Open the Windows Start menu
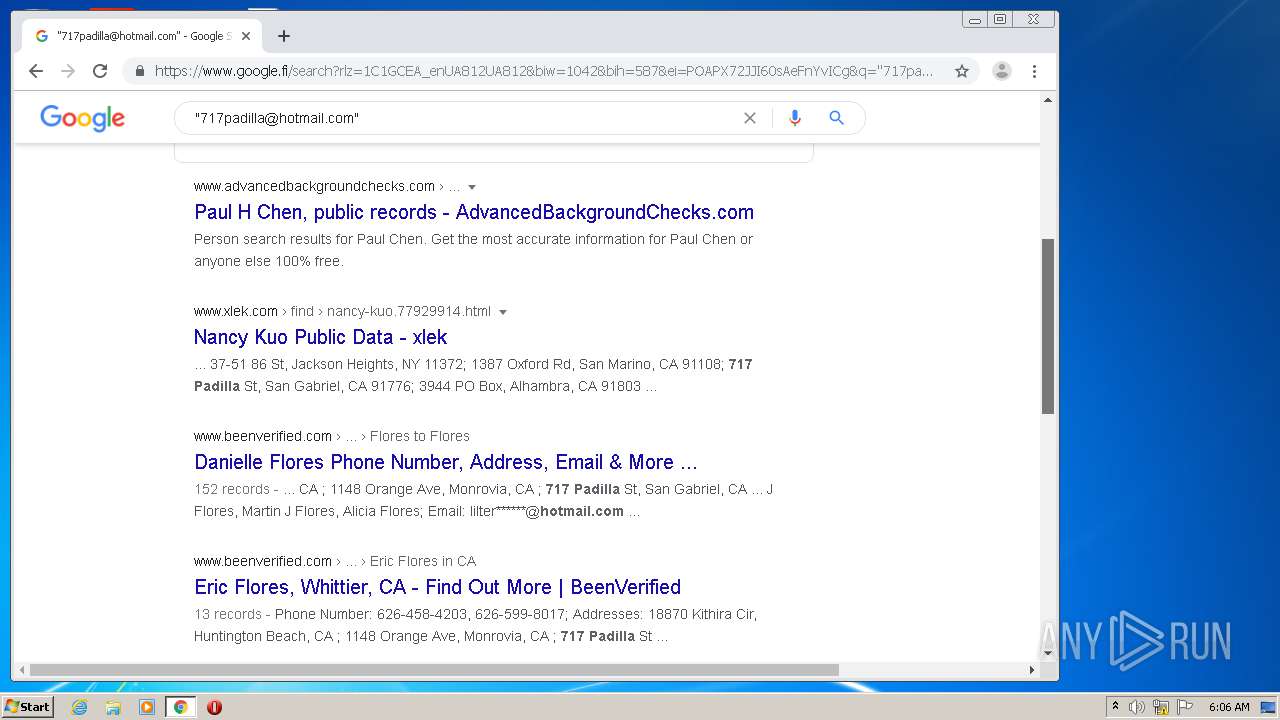The height and width of the screenshot is (720, 1280). point(27,706)
